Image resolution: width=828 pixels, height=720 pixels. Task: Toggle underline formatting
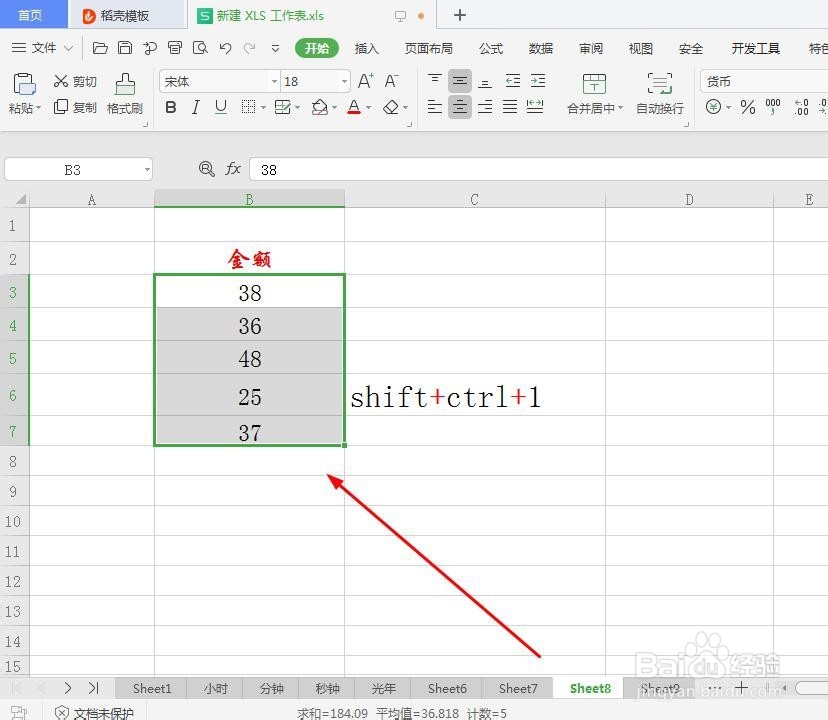[220, 107]
